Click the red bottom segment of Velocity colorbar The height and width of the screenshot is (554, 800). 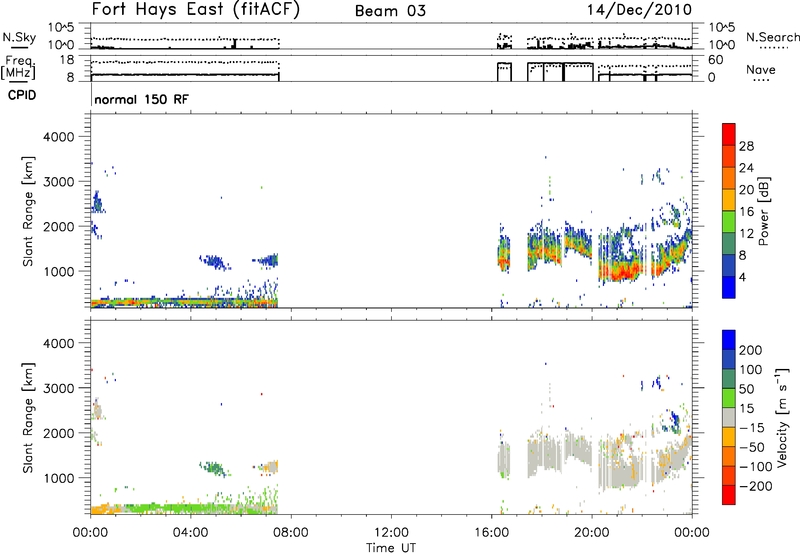pos(729,495)
